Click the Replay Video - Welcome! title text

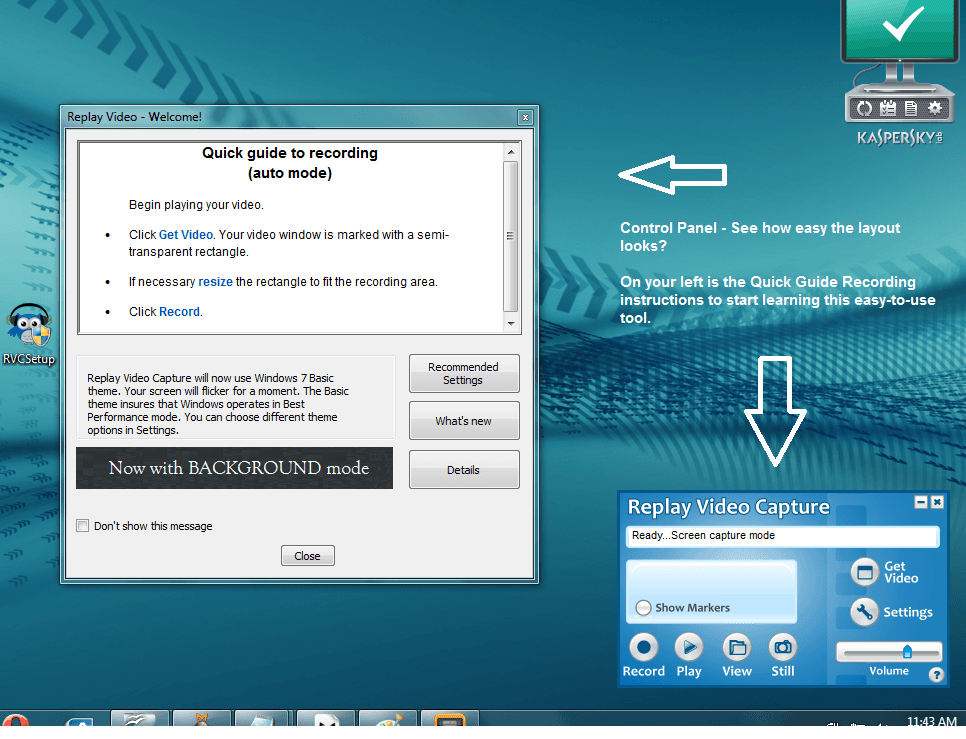coord(134,117)
